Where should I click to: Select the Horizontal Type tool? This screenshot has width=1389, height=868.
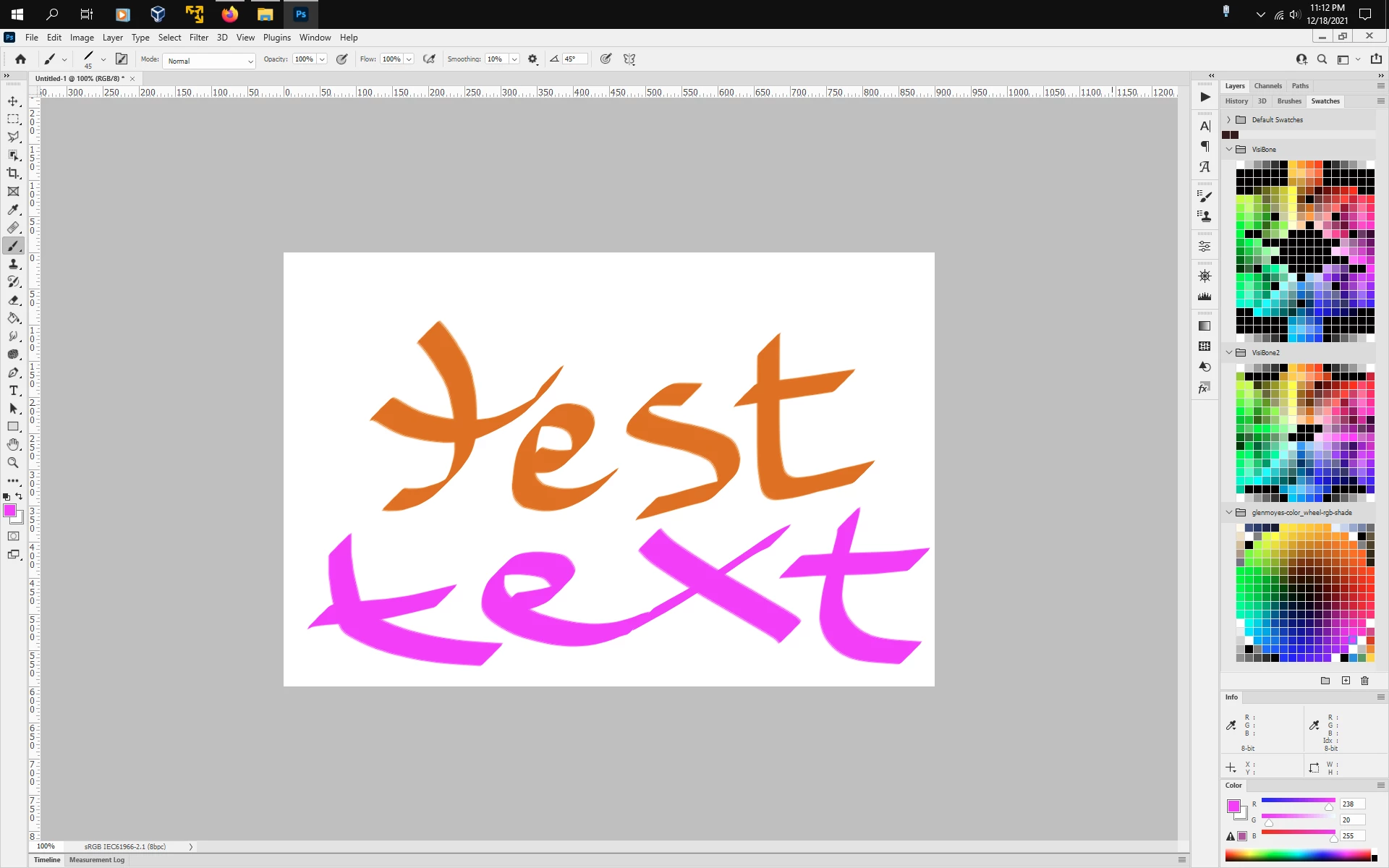(13, 391)
